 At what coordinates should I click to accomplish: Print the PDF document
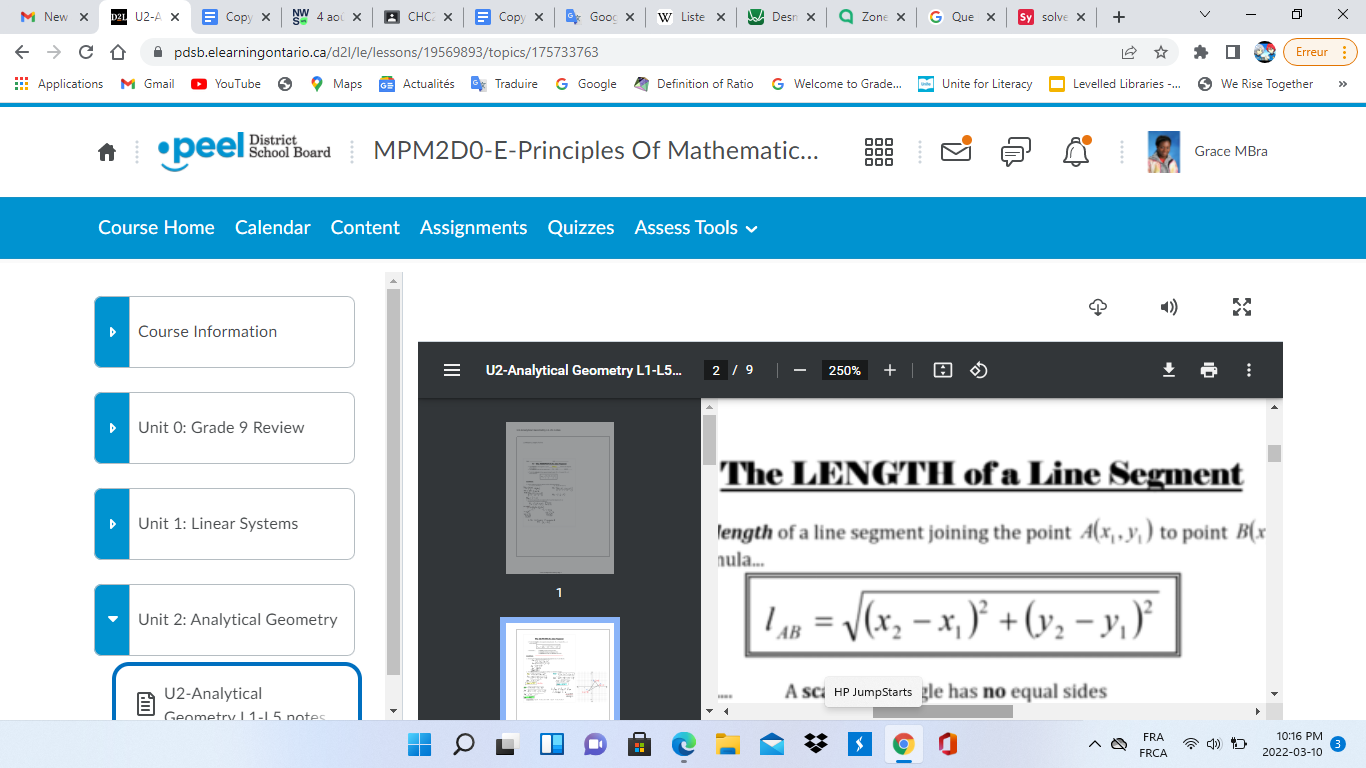point(1209,370)
